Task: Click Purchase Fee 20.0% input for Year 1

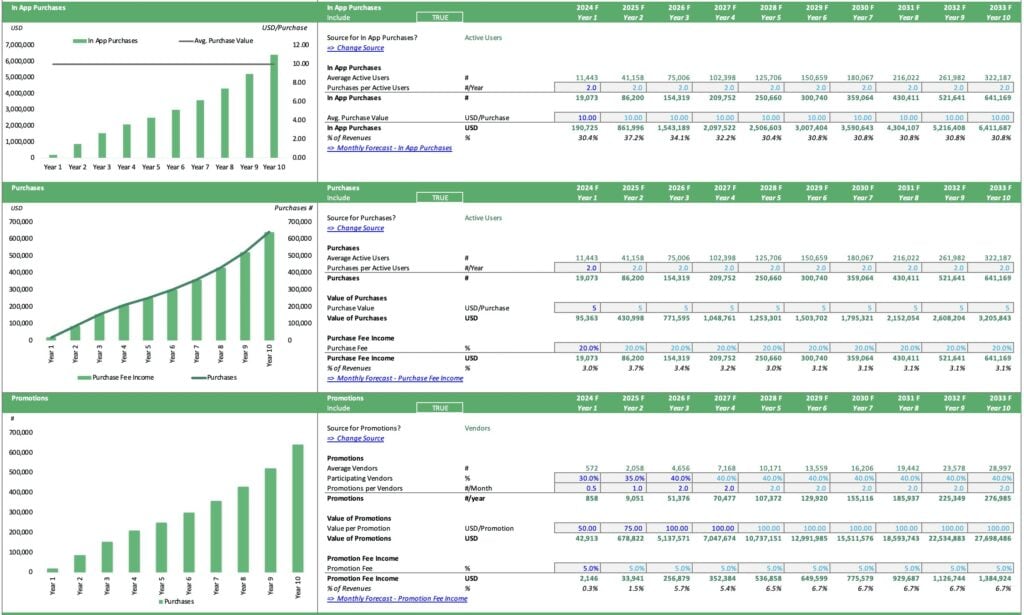Action: click(577, 348)
